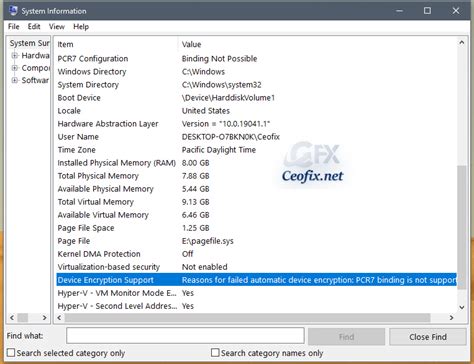
Task: Select the Kernel DMA Protection row
Action: tap(257, 254)
